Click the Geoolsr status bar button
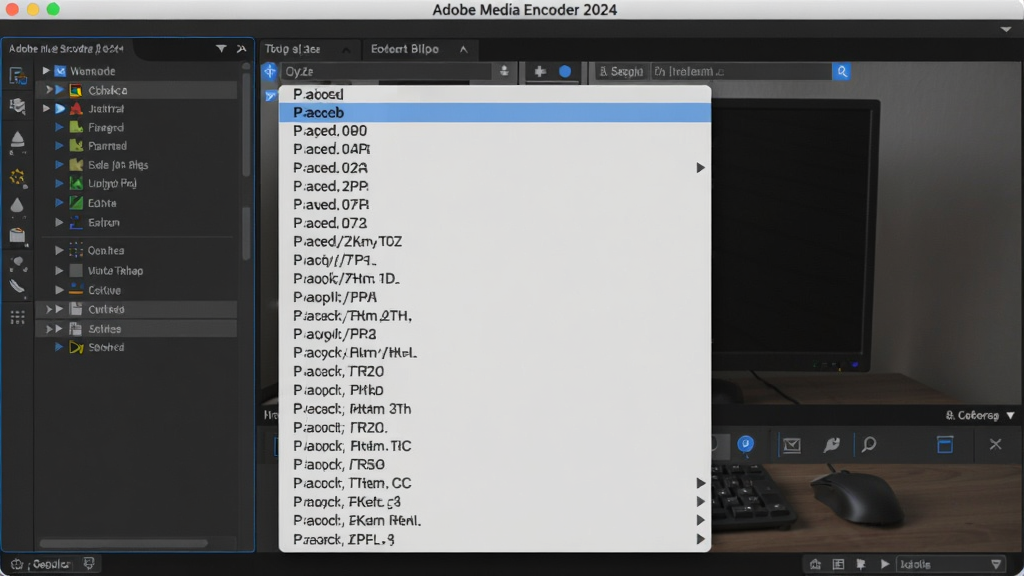Viewport: 1024px width, 576px height. pos(42,564)
